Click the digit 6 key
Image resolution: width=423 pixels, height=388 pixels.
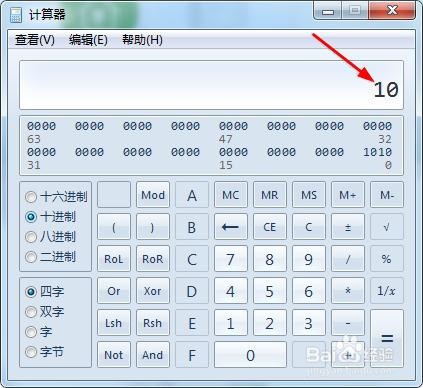click(x=309, y=291)
